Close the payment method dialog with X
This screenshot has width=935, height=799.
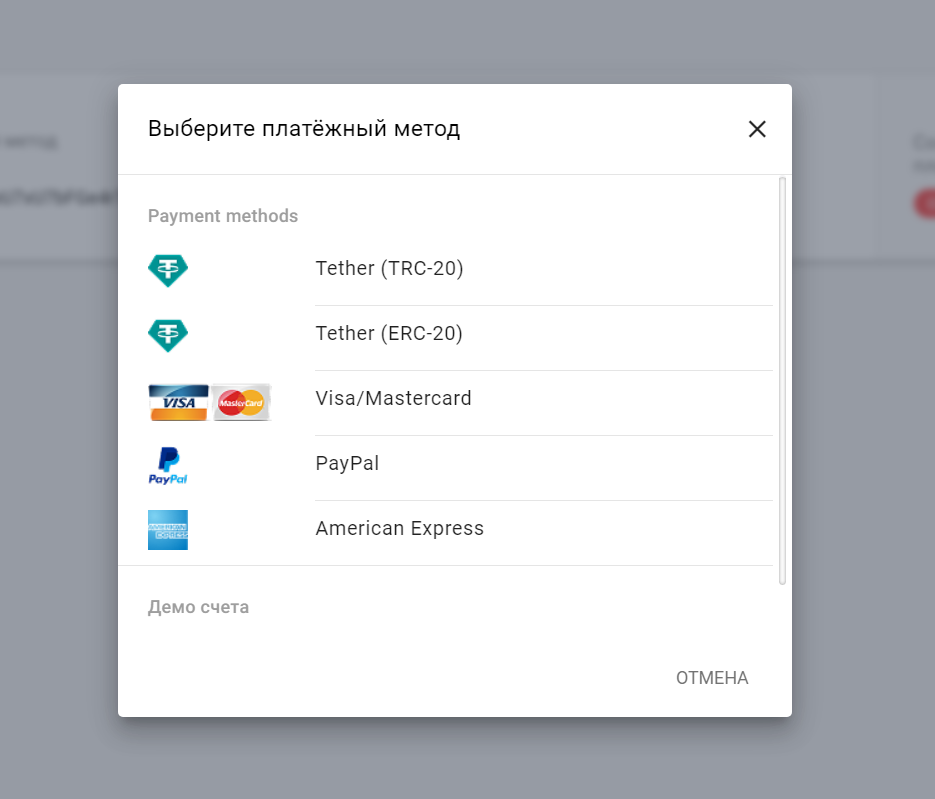757,129
